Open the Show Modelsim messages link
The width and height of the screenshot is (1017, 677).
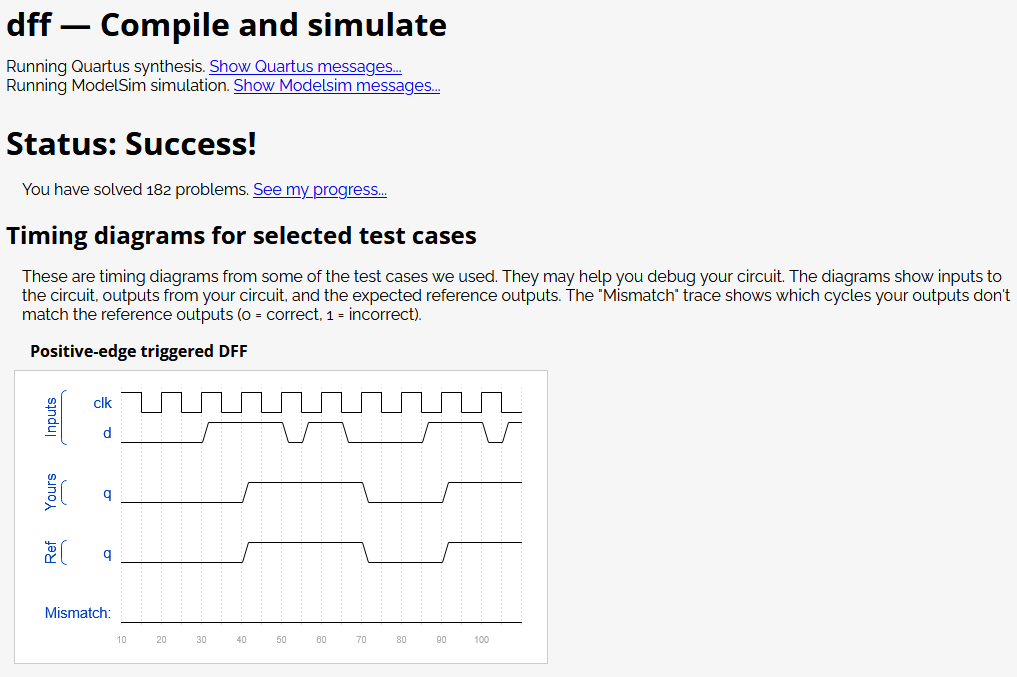pos(337,86)
